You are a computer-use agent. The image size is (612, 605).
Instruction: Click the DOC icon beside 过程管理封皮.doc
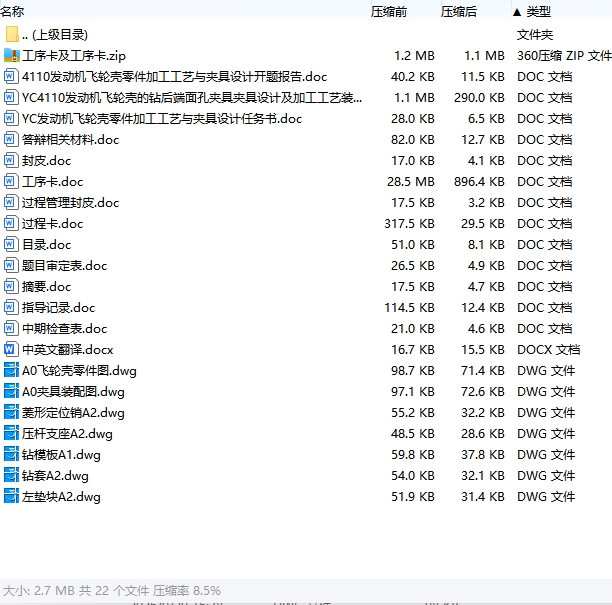(x=11, y=203)
